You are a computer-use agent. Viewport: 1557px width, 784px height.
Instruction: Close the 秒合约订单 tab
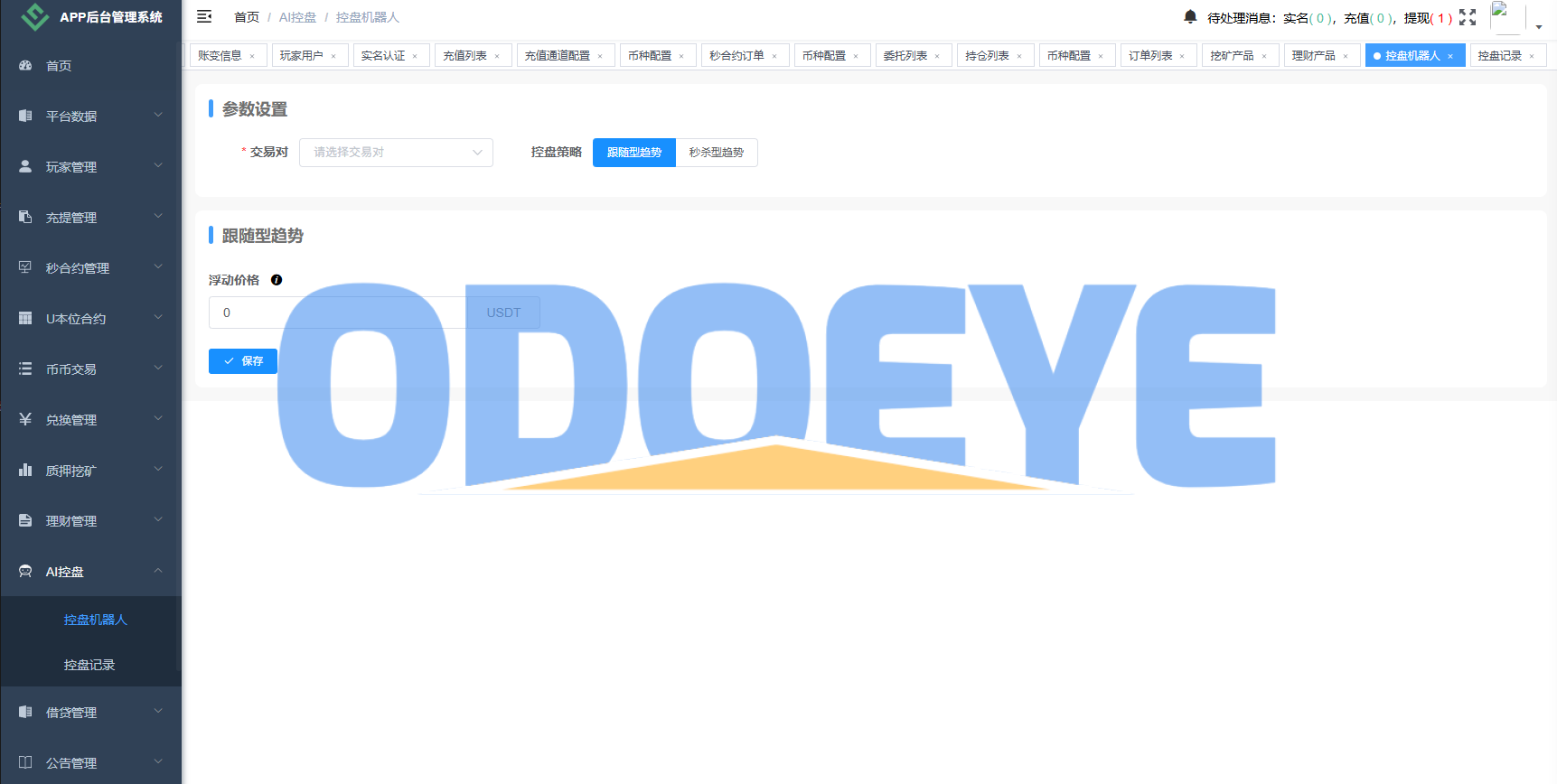click(774, 56)
